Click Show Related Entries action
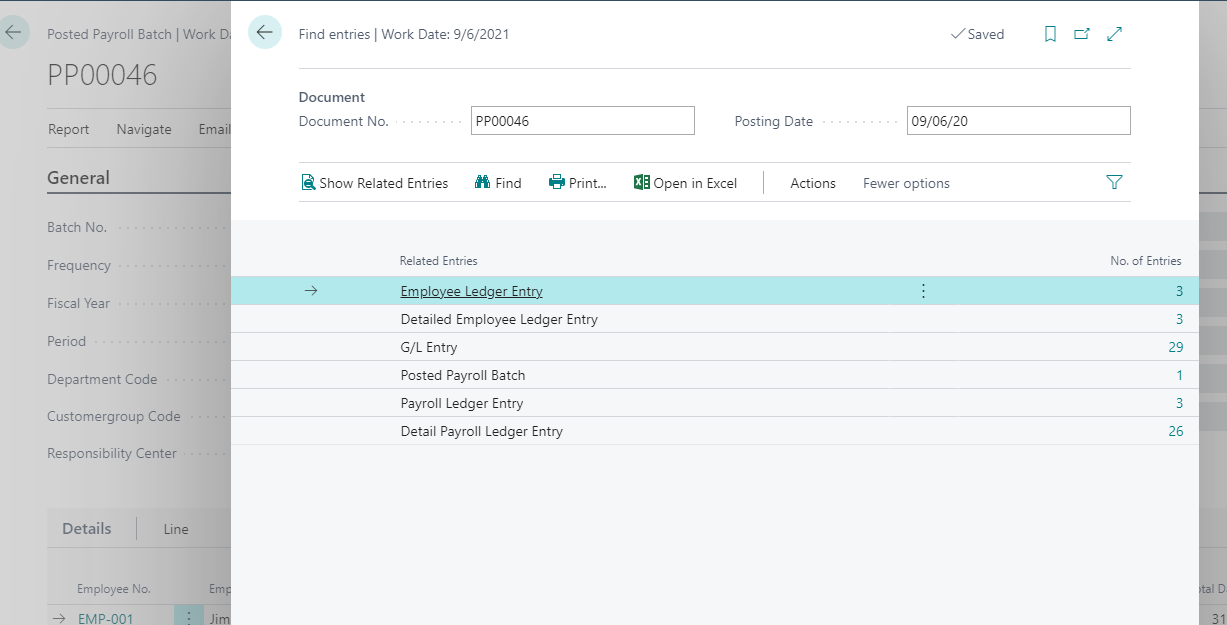 pyautogui.click(x=375, y=183)
